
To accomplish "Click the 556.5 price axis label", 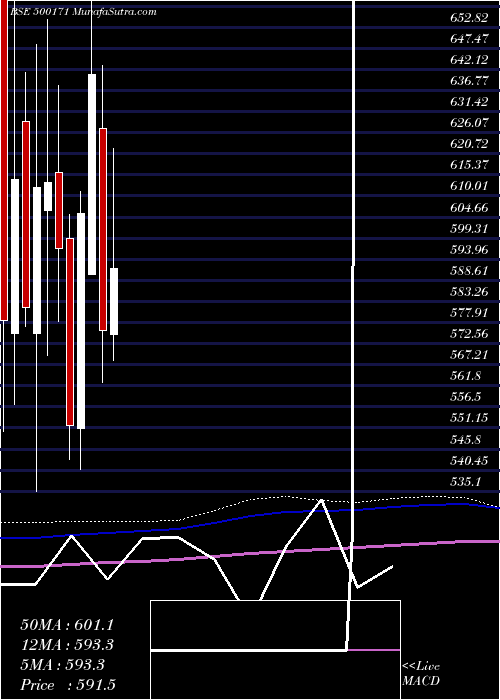I will [466, 397].
